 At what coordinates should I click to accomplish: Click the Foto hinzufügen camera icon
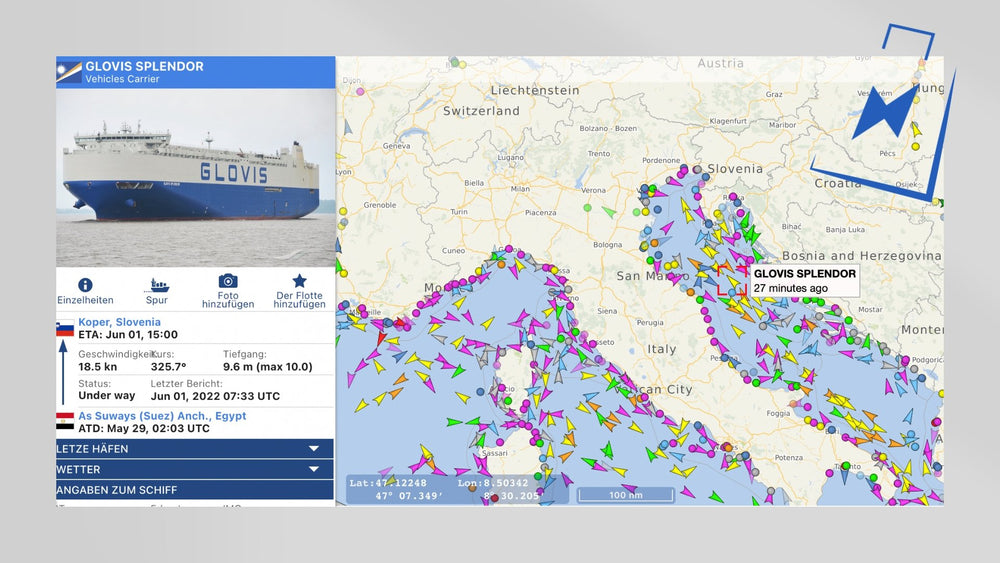(228, 282)
